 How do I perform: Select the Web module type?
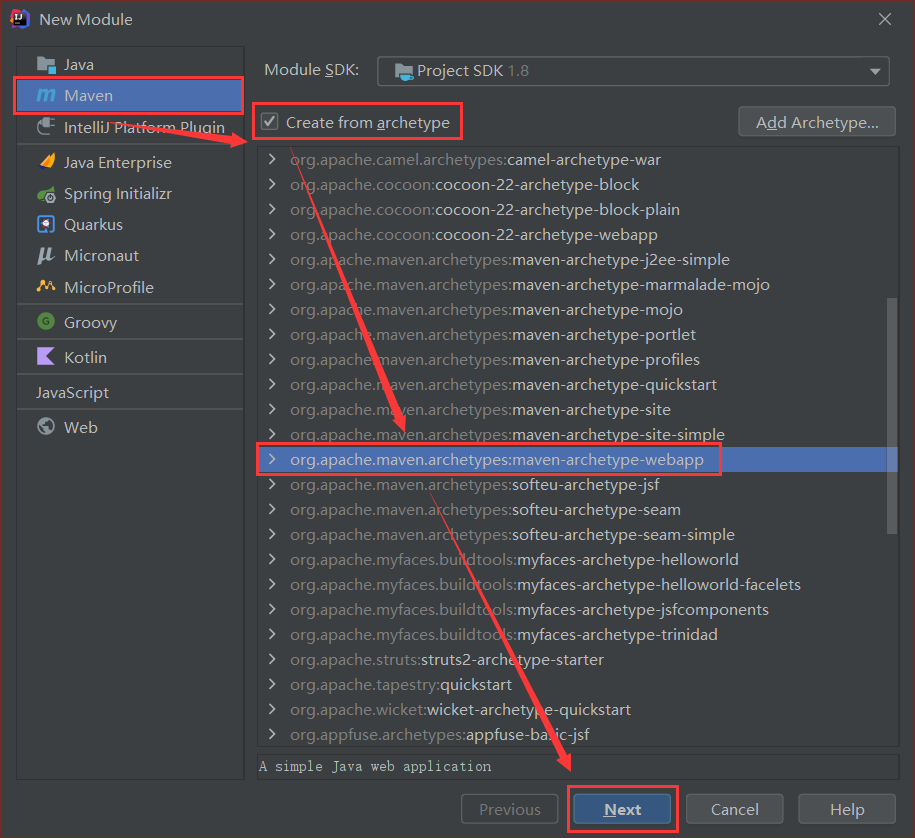(80, 427)
